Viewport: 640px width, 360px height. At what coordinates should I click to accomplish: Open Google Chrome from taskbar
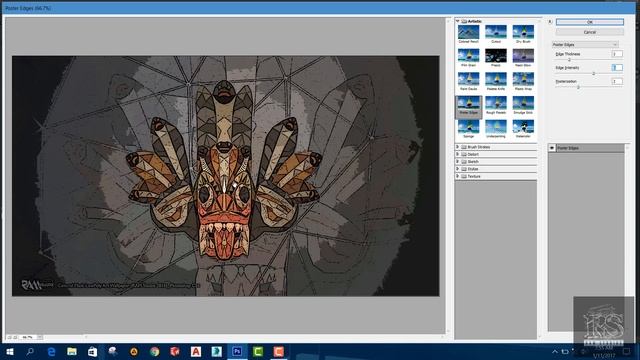(x=154, y=351)
